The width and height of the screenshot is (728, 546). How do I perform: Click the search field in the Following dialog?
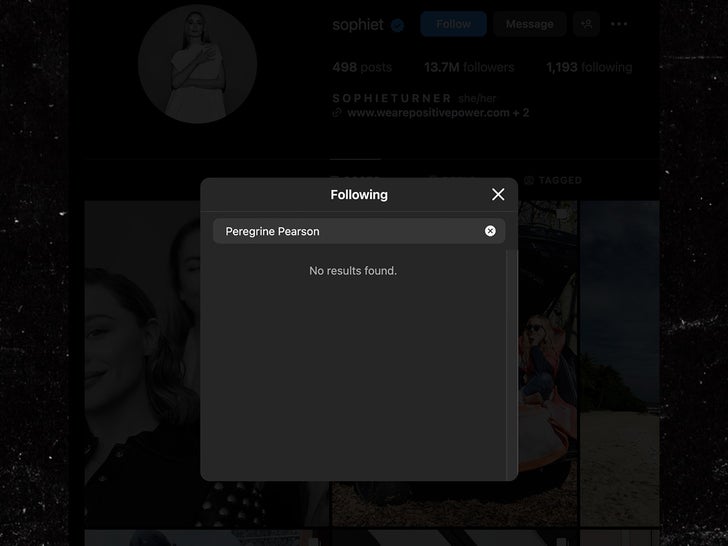(x=350, y=231)
